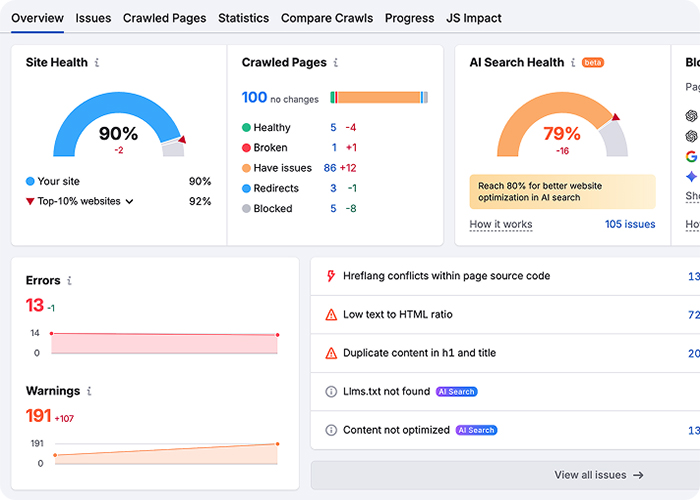Click the View all issues button
Image resolution: width=700 pixels, height=500 pixels.
598,475
